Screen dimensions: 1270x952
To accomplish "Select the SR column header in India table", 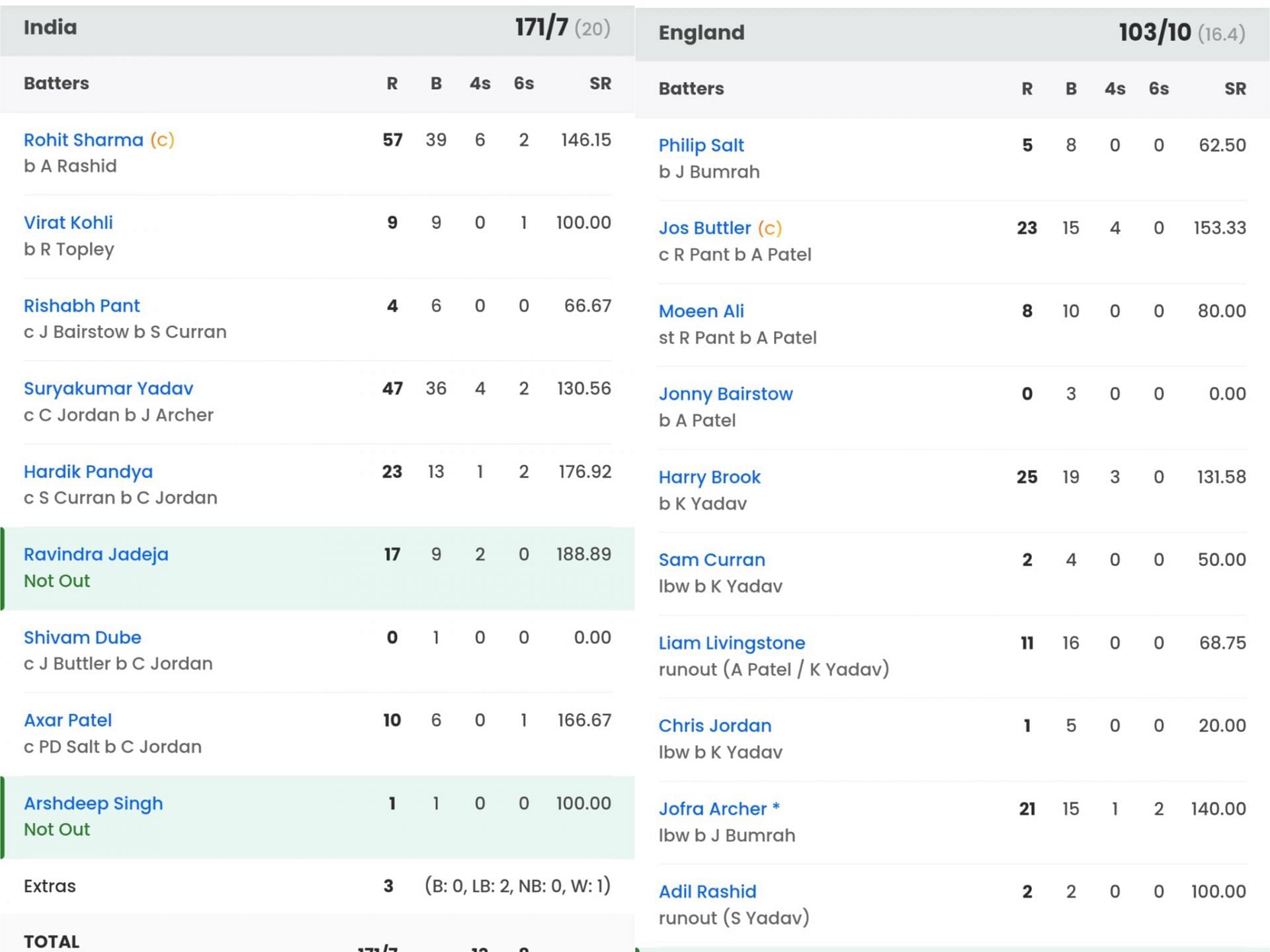I will [601, 84].
